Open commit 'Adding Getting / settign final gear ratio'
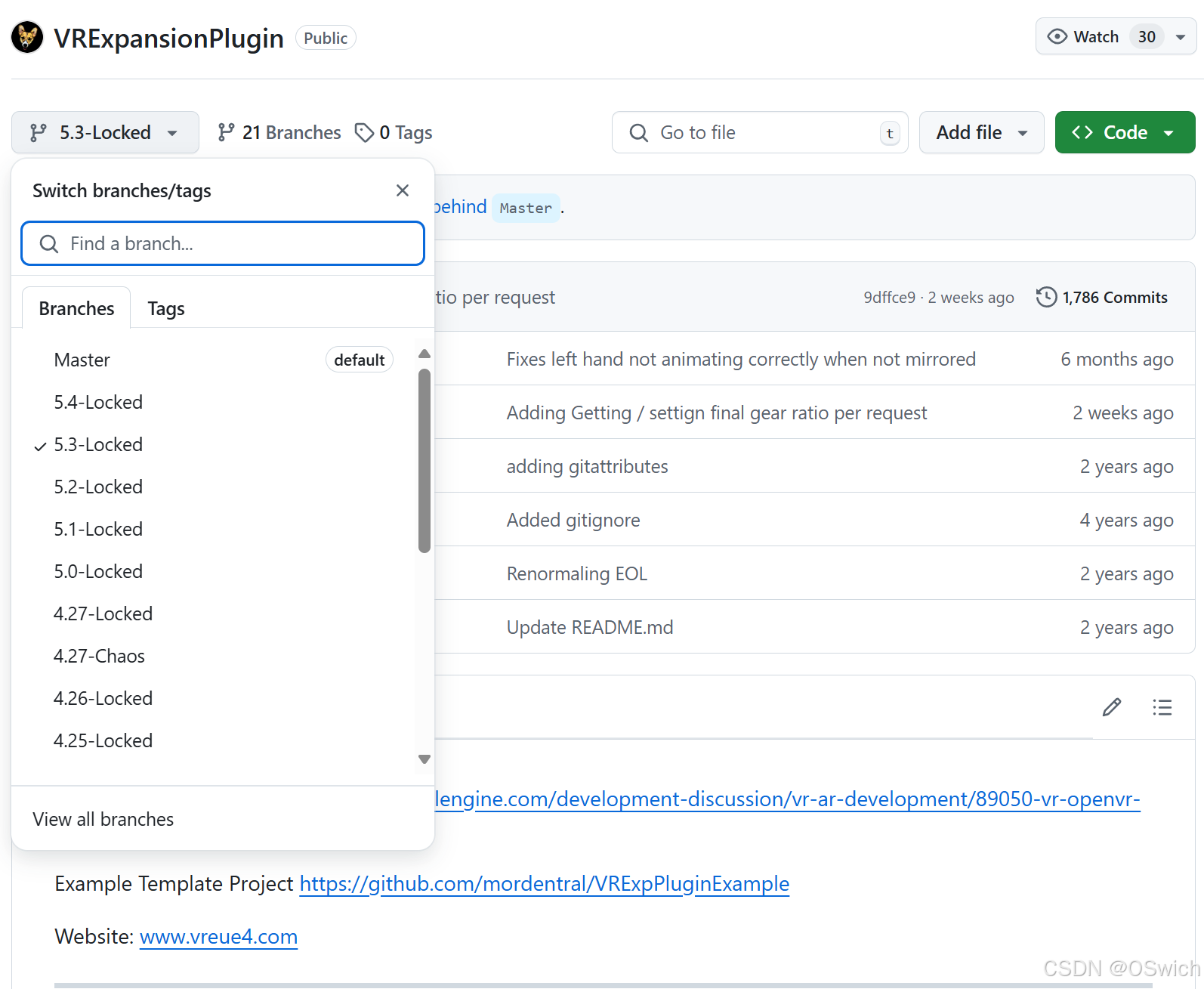This screenshot has height=989, width=1204. (717, 413)
